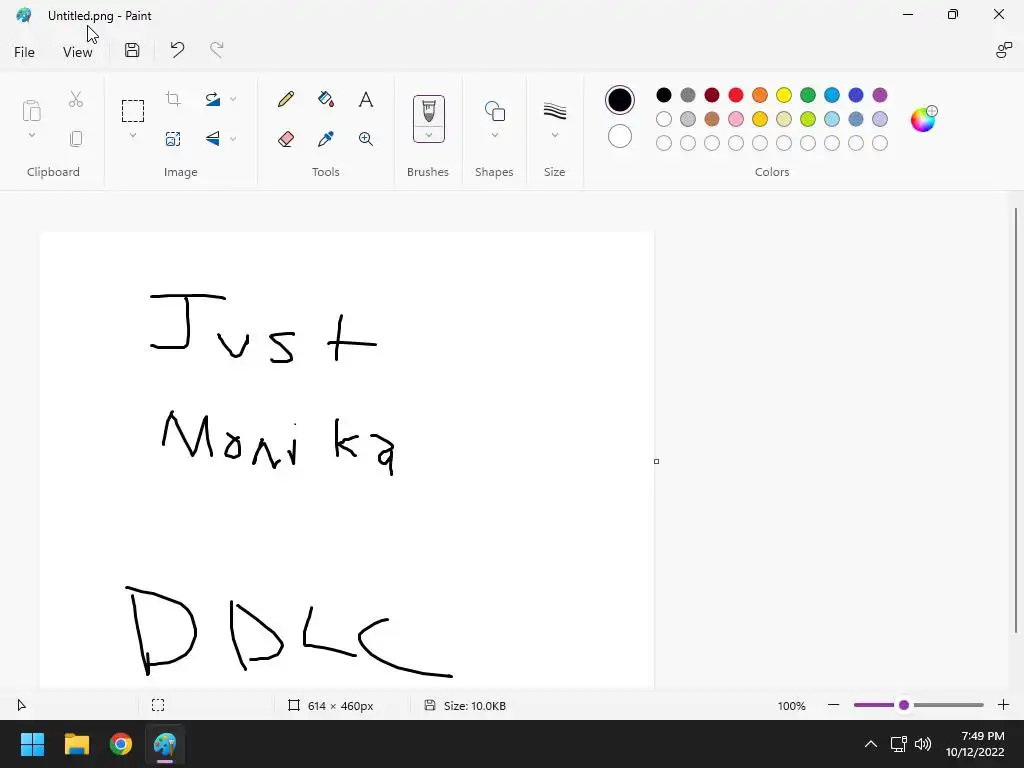This screenshot has width=1024, height=768.
Task: Click the Rotate icon
Action: click(213, 99)
